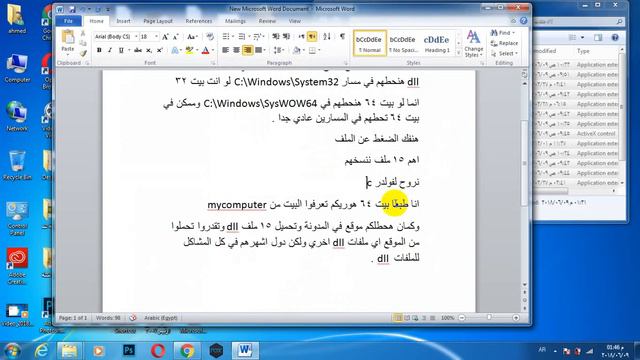The image size is (640, 360).
Task: Click the Increase Indent icon
Action: pos(286,37)
